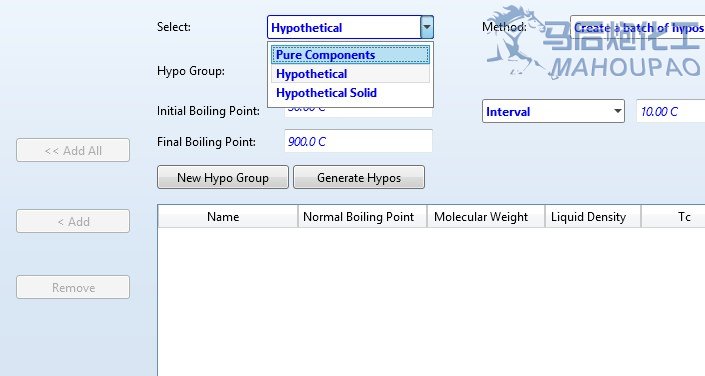Click the Remove button

73,287
